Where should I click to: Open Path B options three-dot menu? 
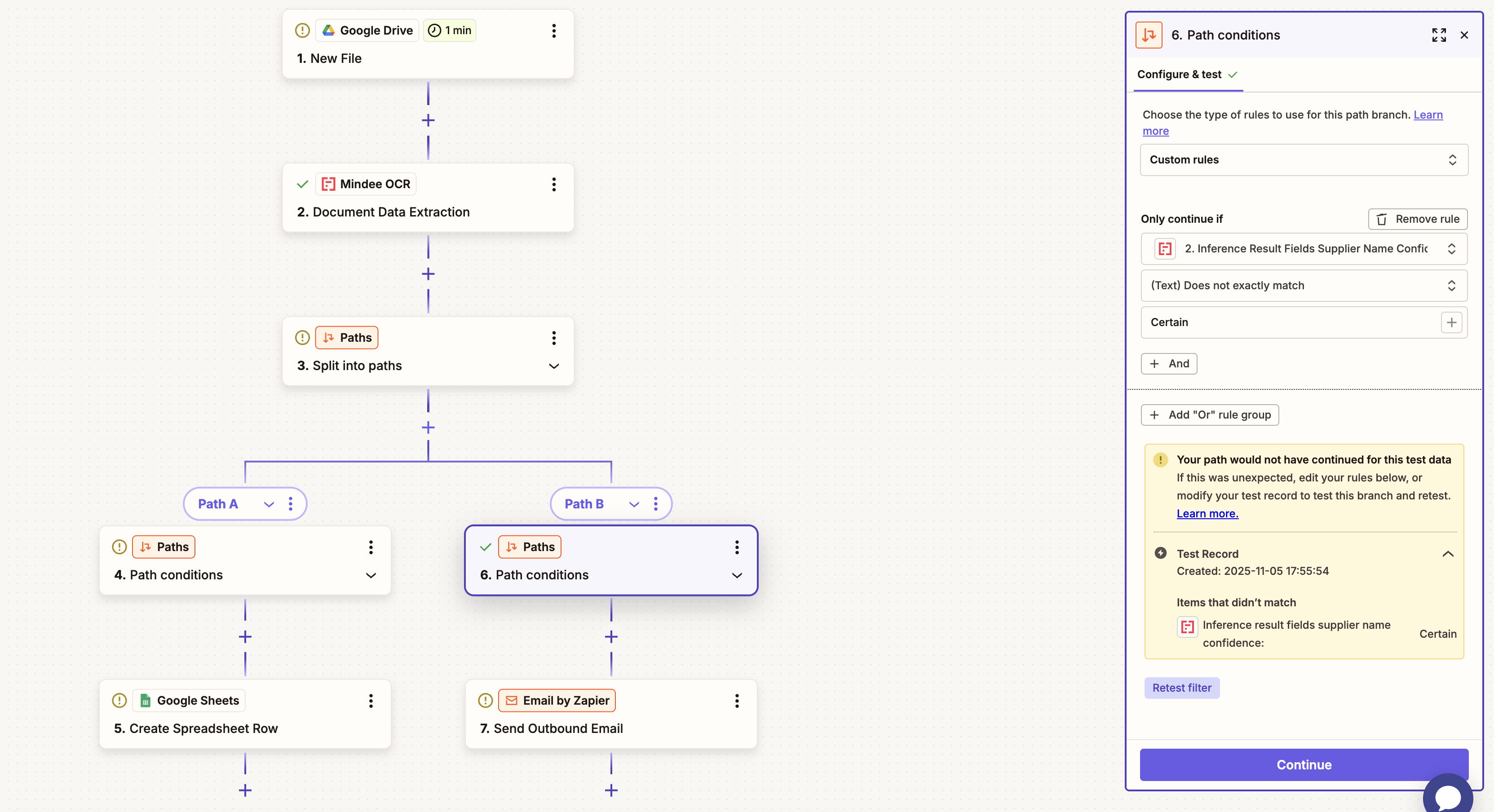pos(655,503)
